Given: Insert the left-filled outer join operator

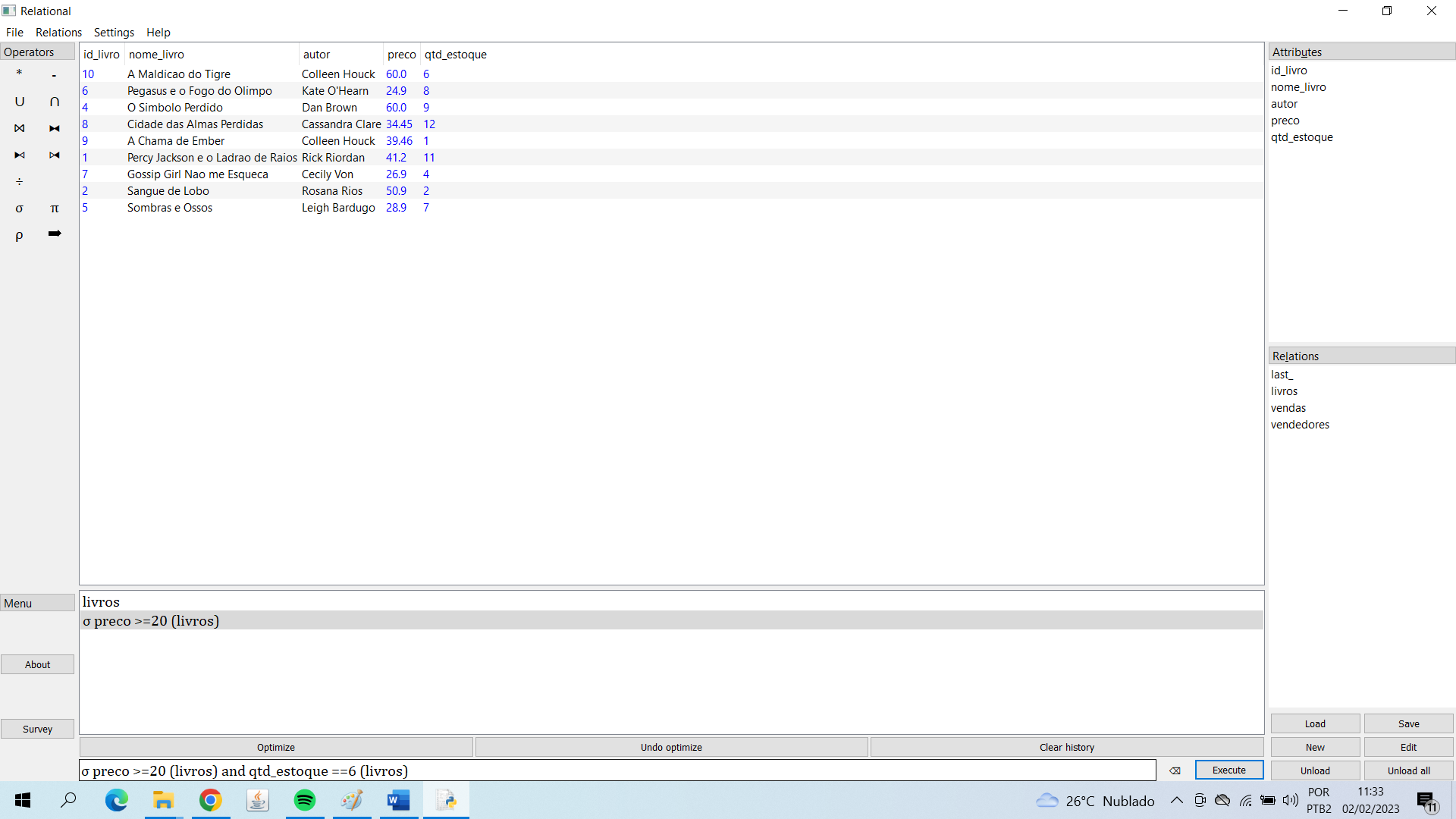Looking at the screenshot, I should (x=20, y=155).
